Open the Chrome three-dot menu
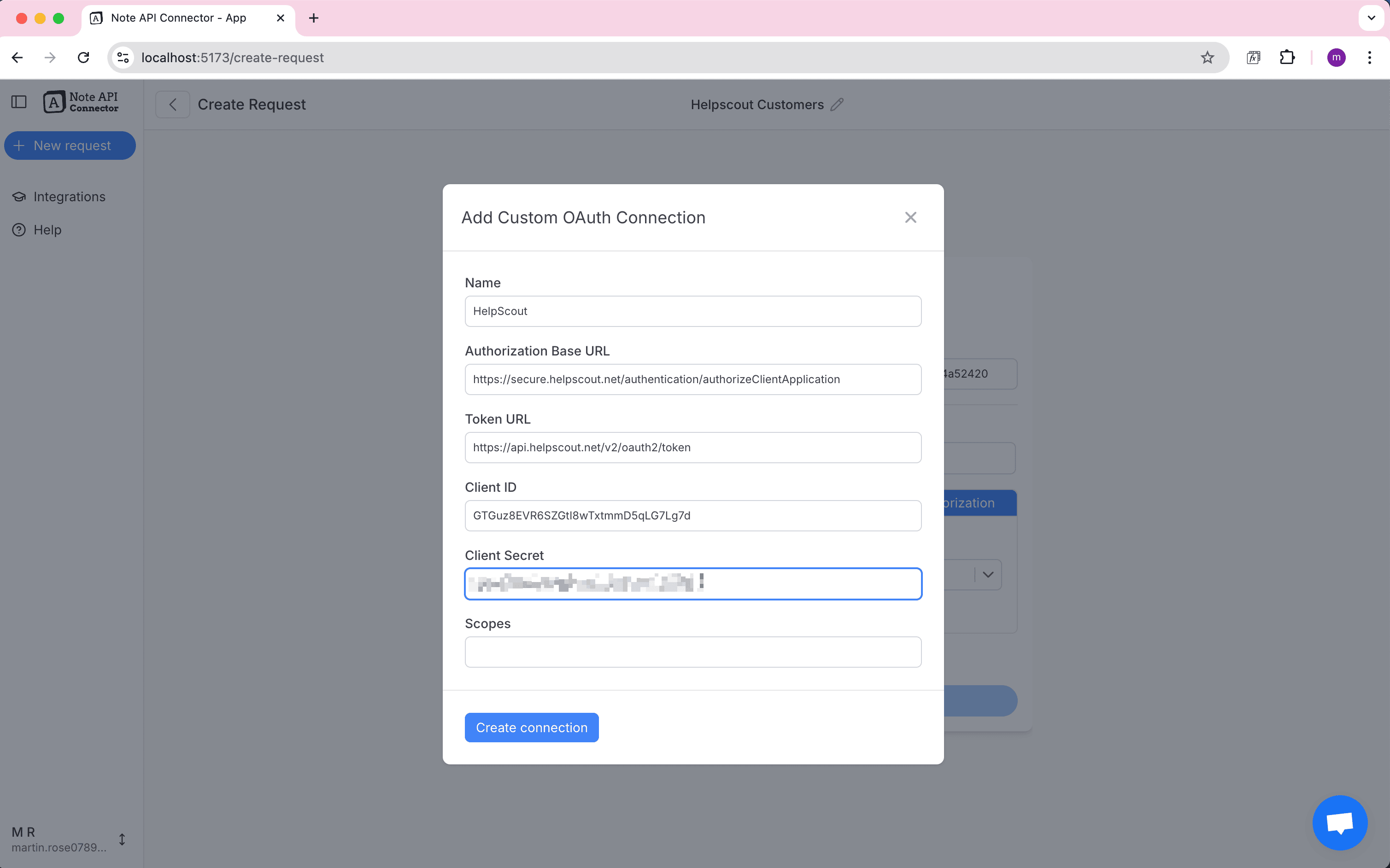Screen dimensions: 1390x868 click(x=1369, y=58)
